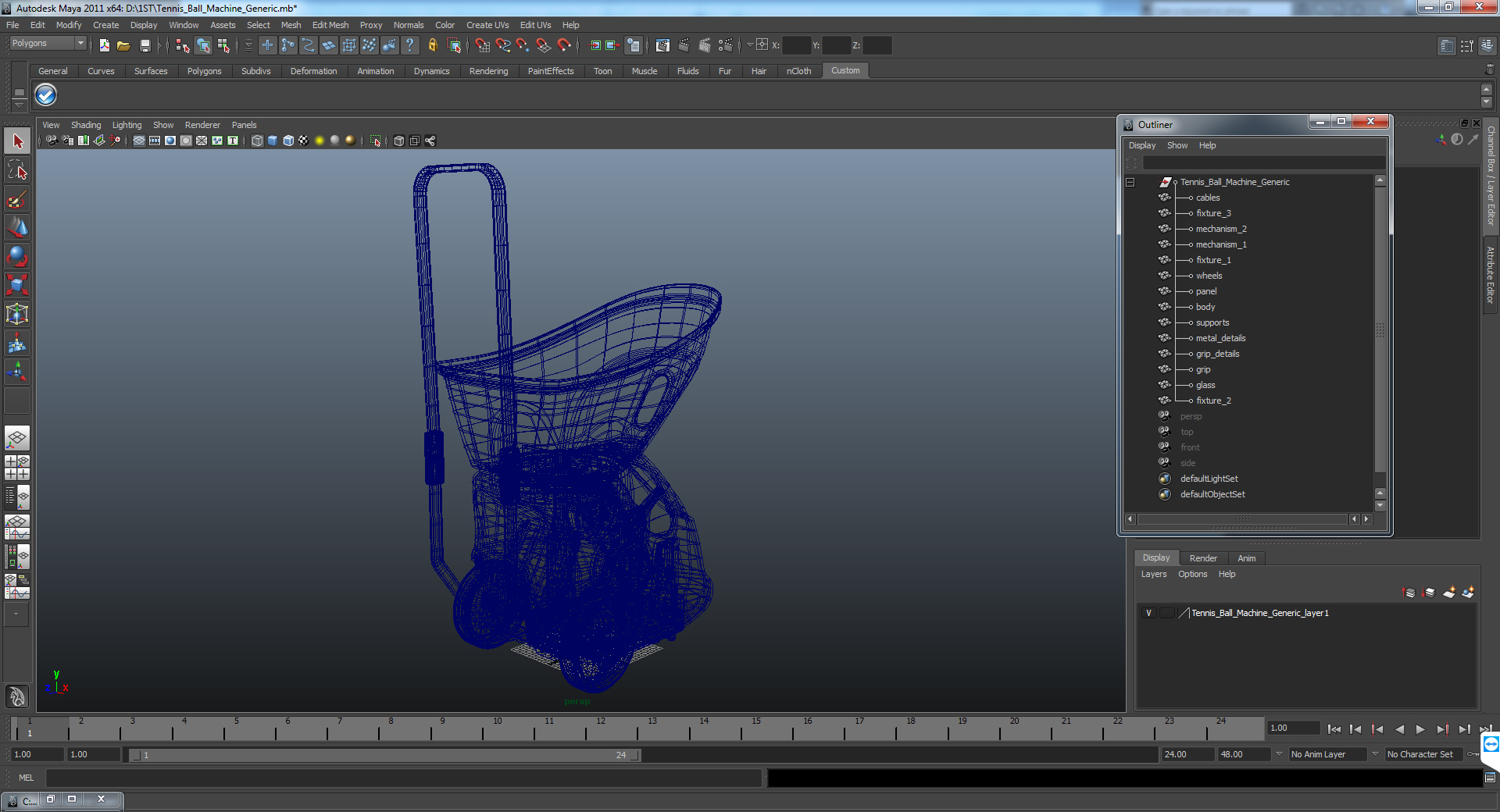Enable Wireframe shading in viewport toolbar
The image size is (1500, 812).
(x=257, y=141)
